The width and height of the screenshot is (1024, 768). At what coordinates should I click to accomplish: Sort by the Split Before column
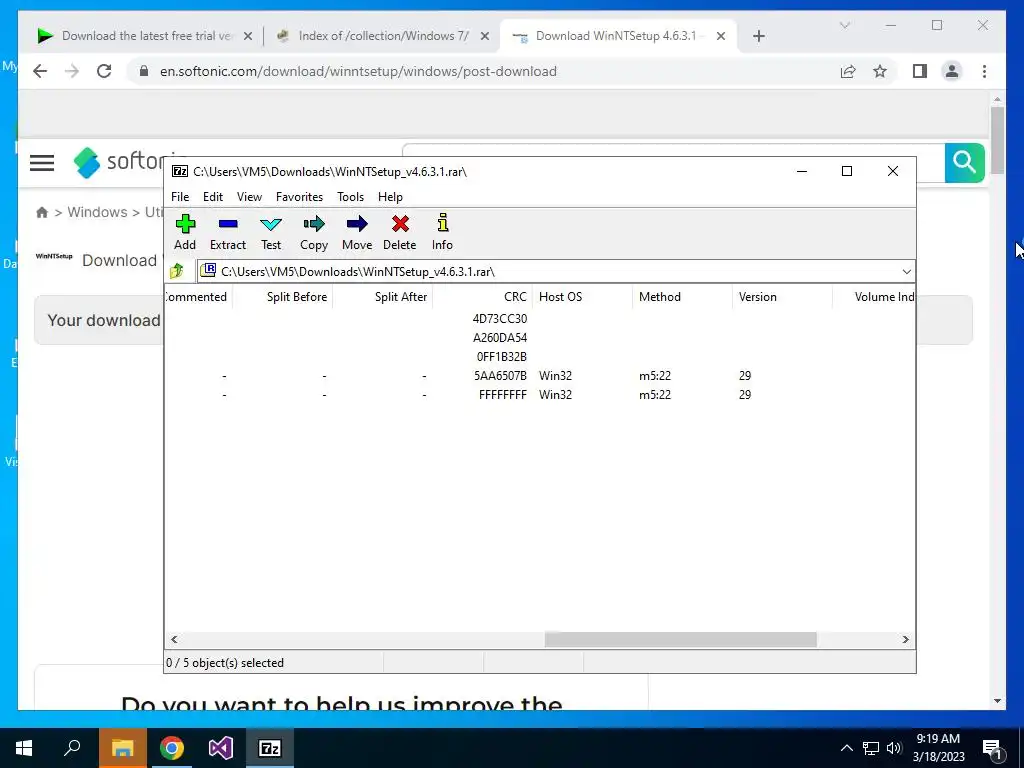282,296
